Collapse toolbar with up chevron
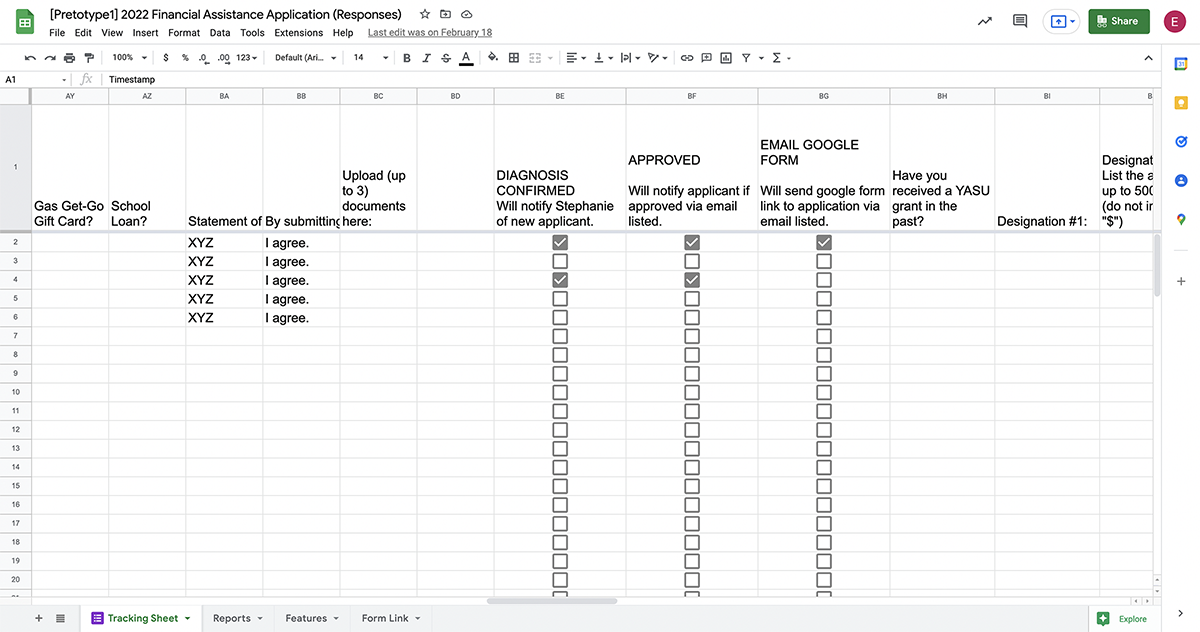Image resolution: width=1200 pixels, height=632 pixels. coord(1148,58)
